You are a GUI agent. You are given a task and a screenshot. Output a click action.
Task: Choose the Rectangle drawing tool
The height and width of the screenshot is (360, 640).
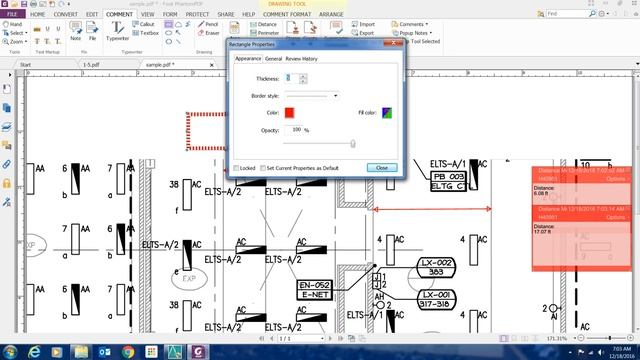click(169, 24)
